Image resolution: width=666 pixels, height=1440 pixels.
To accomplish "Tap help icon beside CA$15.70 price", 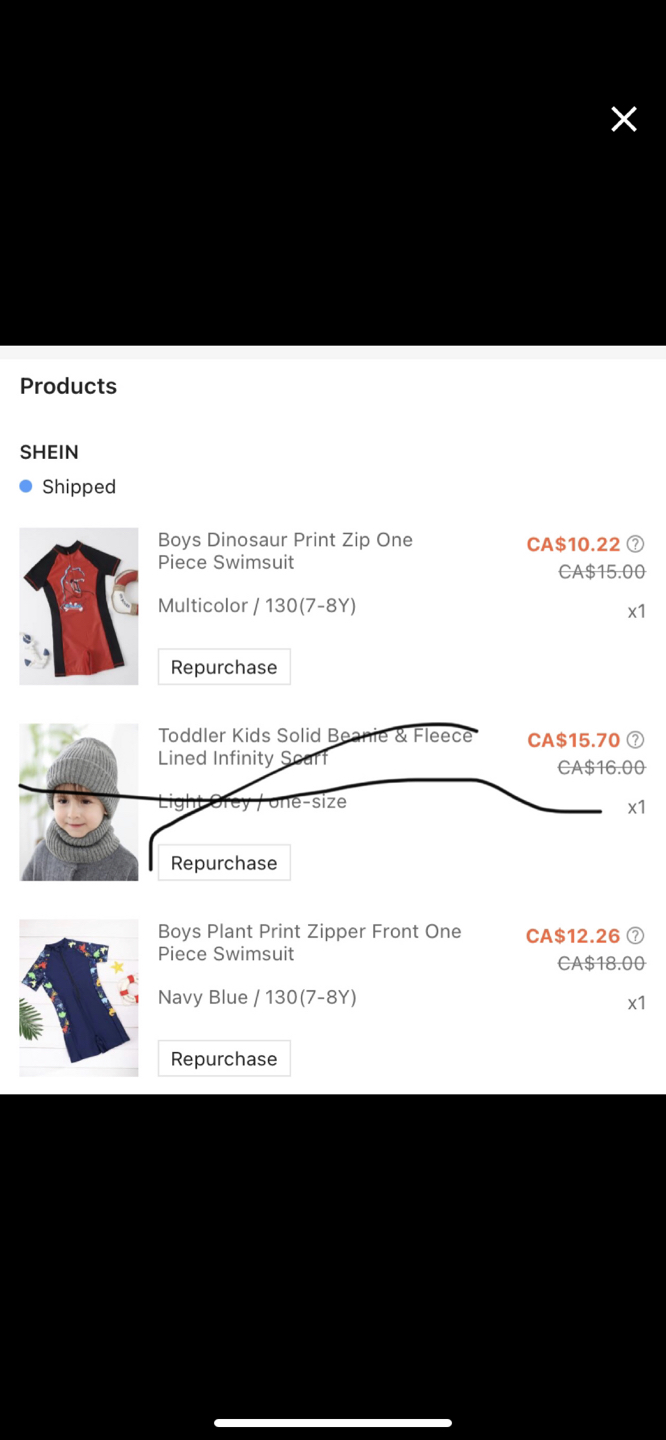I will coord(635,740).
